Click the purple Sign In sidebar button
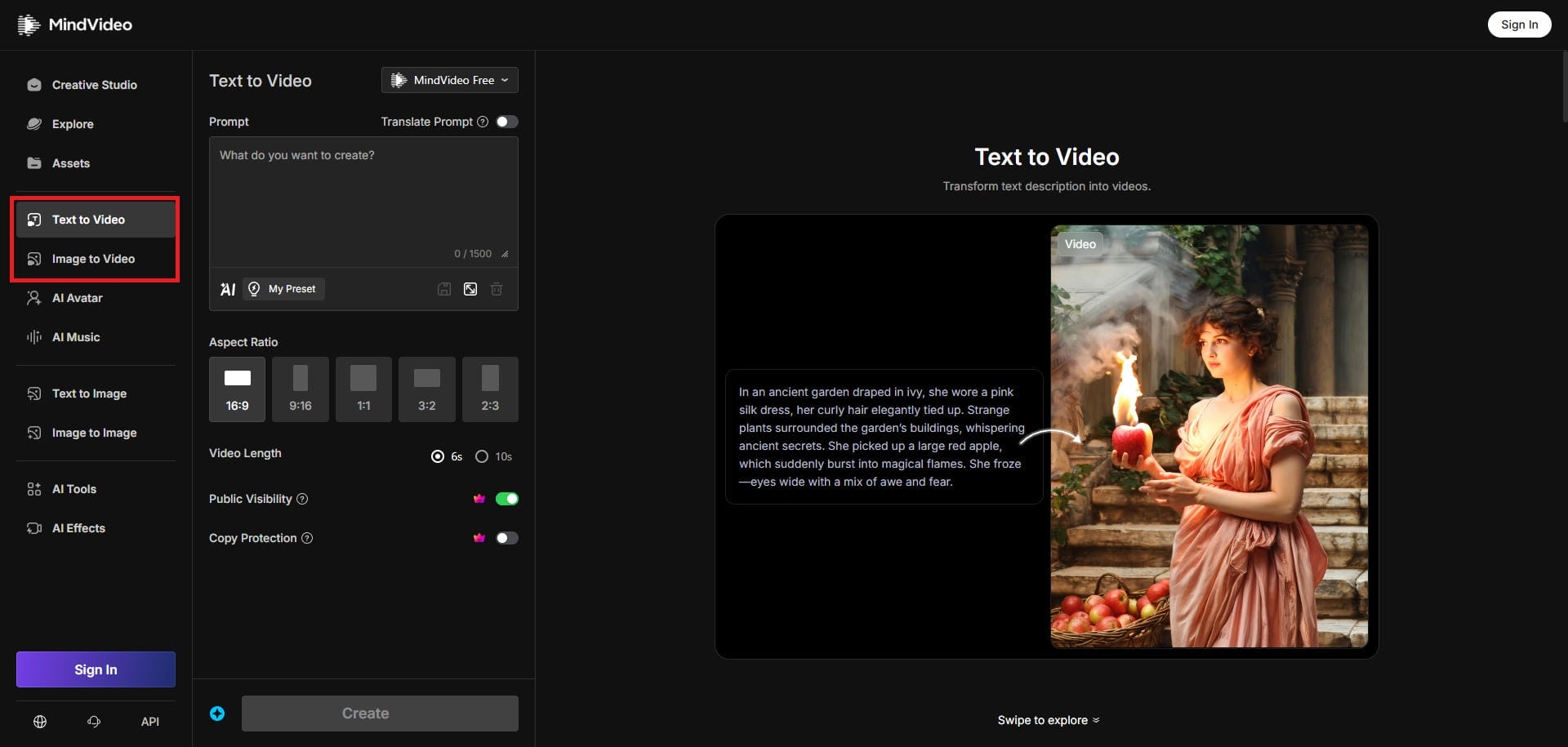This screenshot has height=747, width=1568. 96,669
